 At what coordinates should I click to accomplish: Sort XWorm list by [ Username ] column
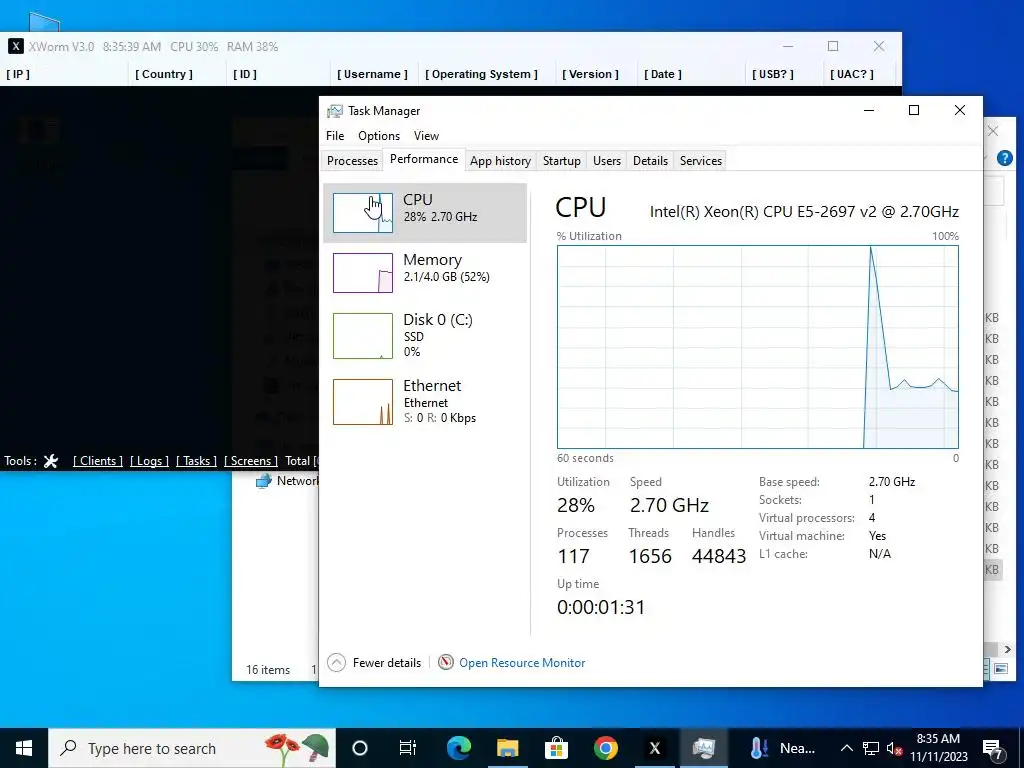(x=372, y=74)
